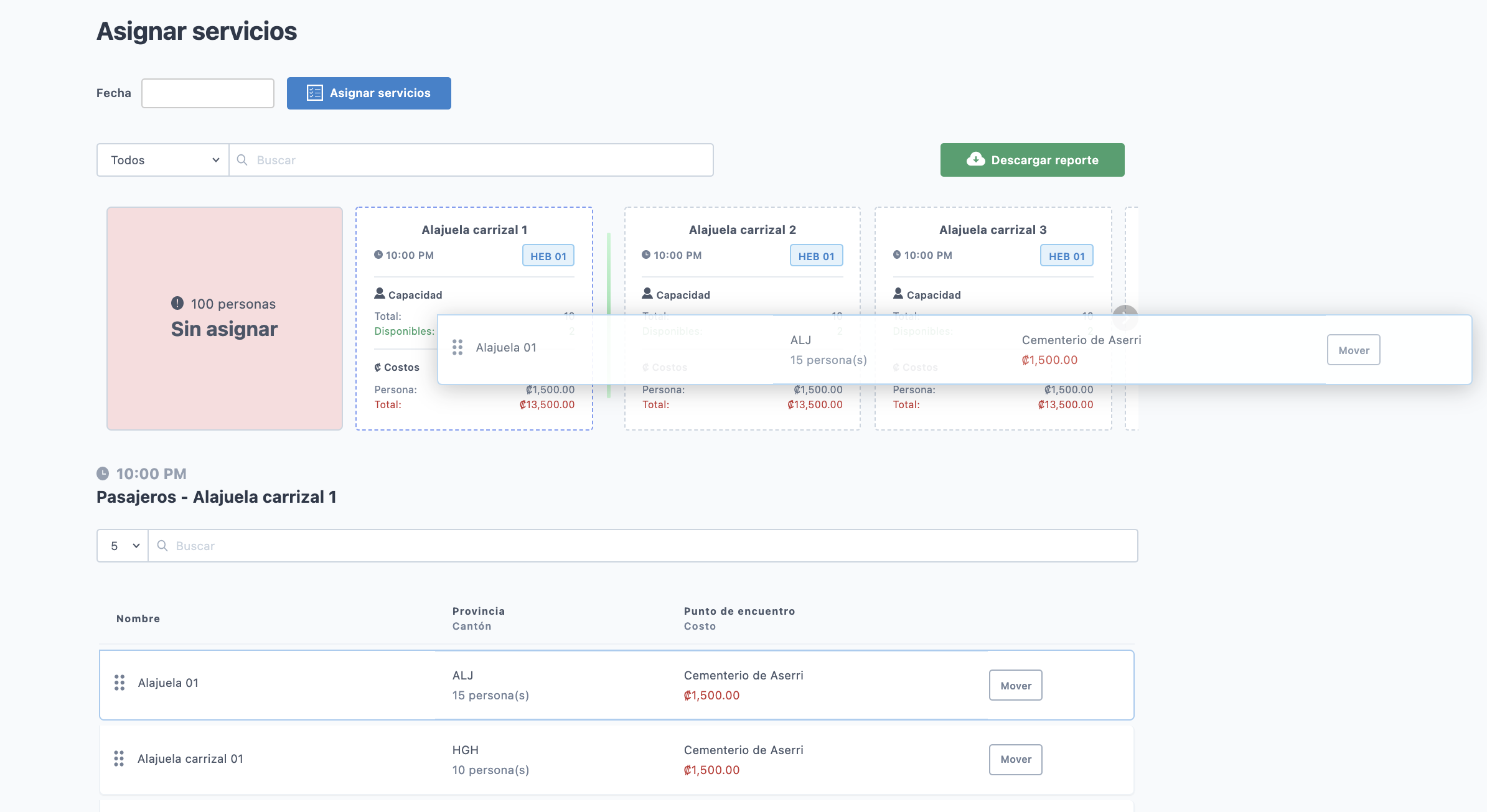Click search magnifier icon in top Buscar field
Screen dimensions: 1487x812
coord(243,160)
